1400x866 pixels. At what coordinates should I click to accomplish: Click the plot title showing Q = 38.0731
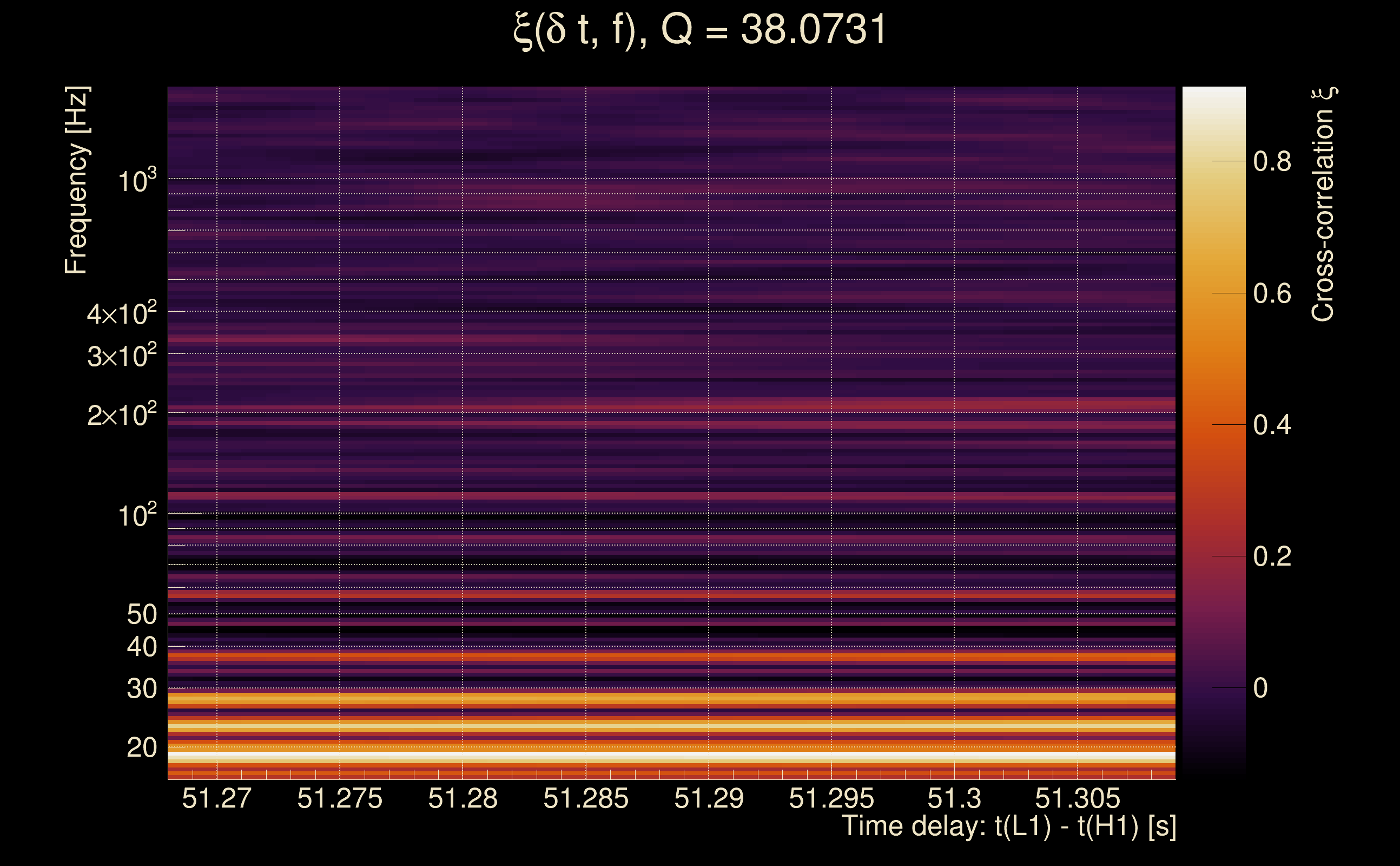699,30
